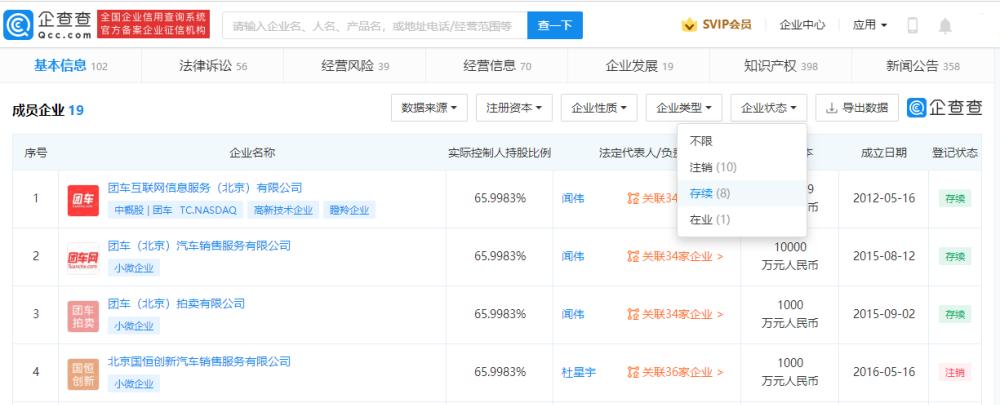Open the 数据来源 filter dropdown
Viewport: 1000px width, 405px height.
point(429,108)
